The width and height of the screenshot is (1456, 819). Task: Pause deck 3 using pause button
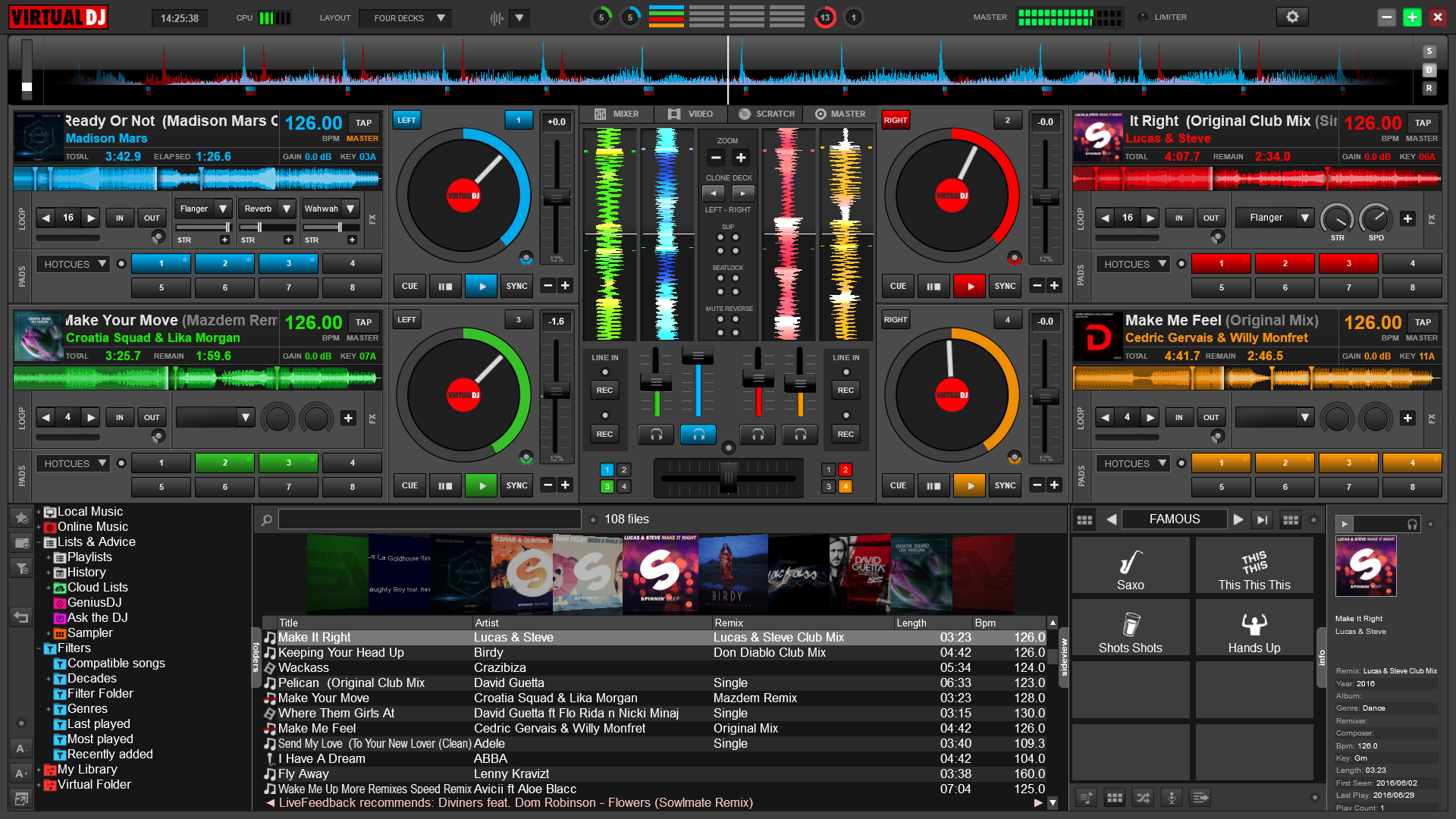tap(445, 485)
